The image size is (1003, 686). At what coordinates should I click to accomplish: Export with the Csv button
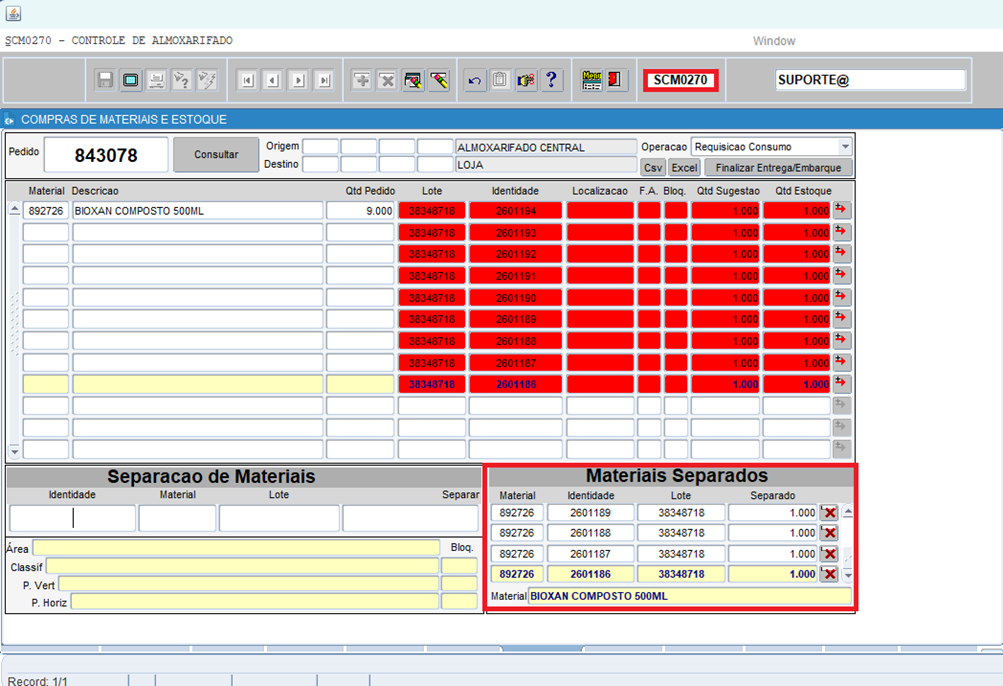[x=653, y=168]
